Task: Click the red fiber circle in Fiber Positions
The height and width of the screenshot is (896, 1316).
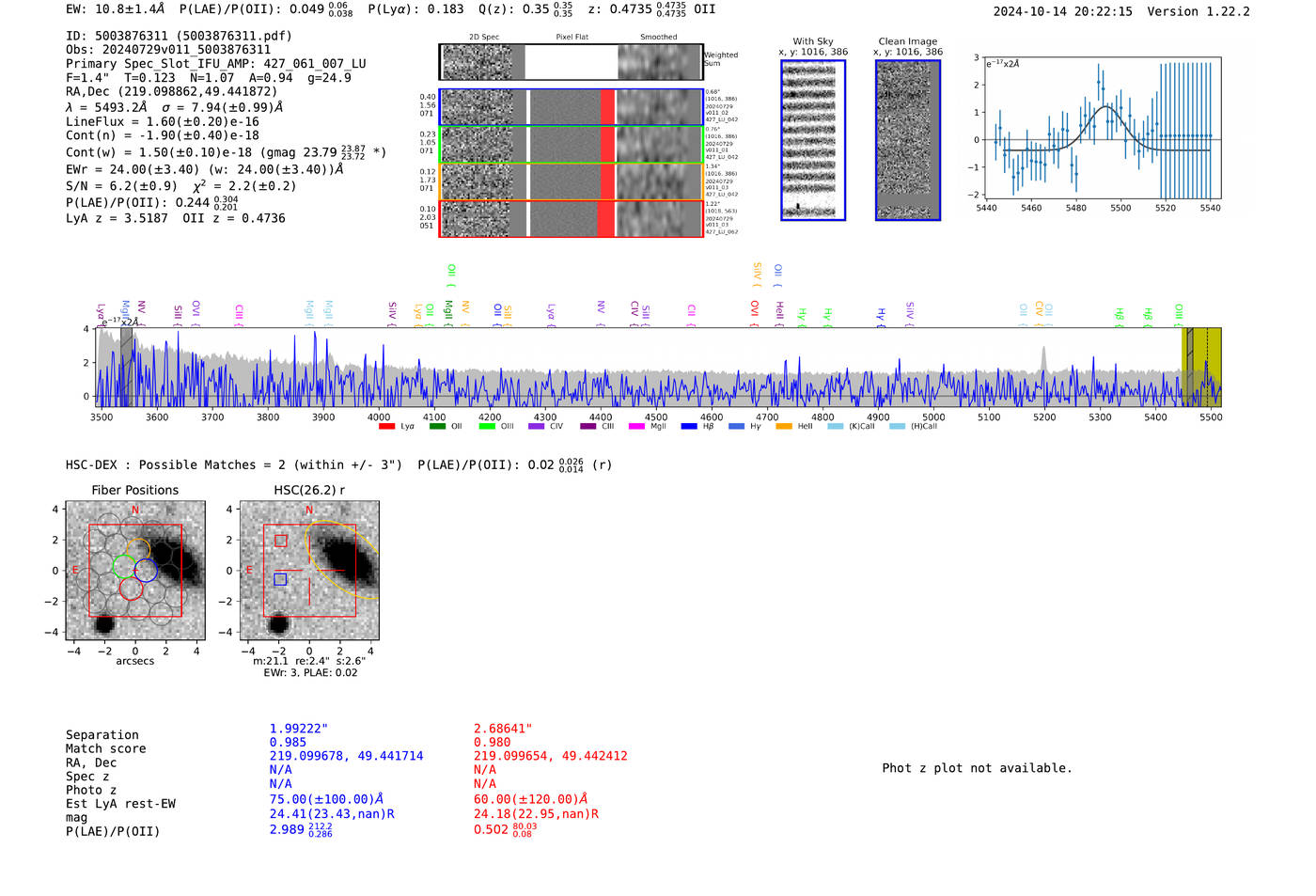Action: coord(131,588)
